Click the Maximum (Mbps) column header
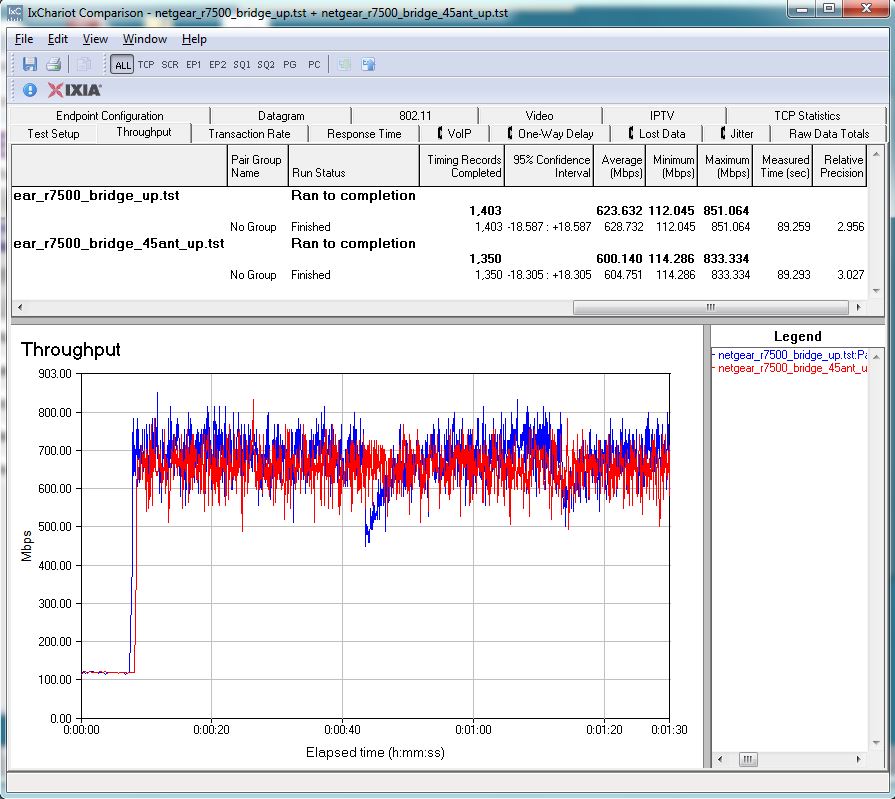This screenshot has width=895, height=799. [725, 166]
